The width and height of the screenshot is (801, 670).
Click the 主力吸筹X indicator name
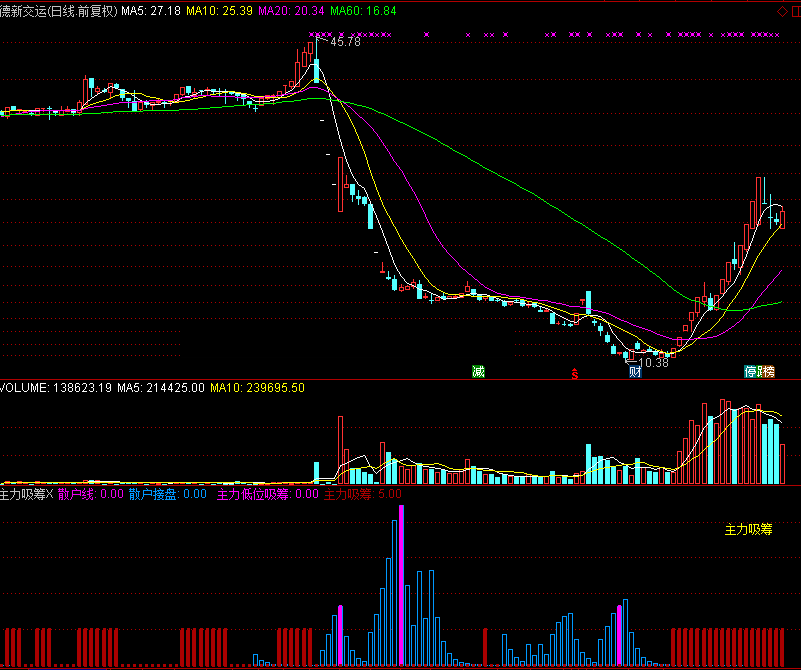[27, 494]
